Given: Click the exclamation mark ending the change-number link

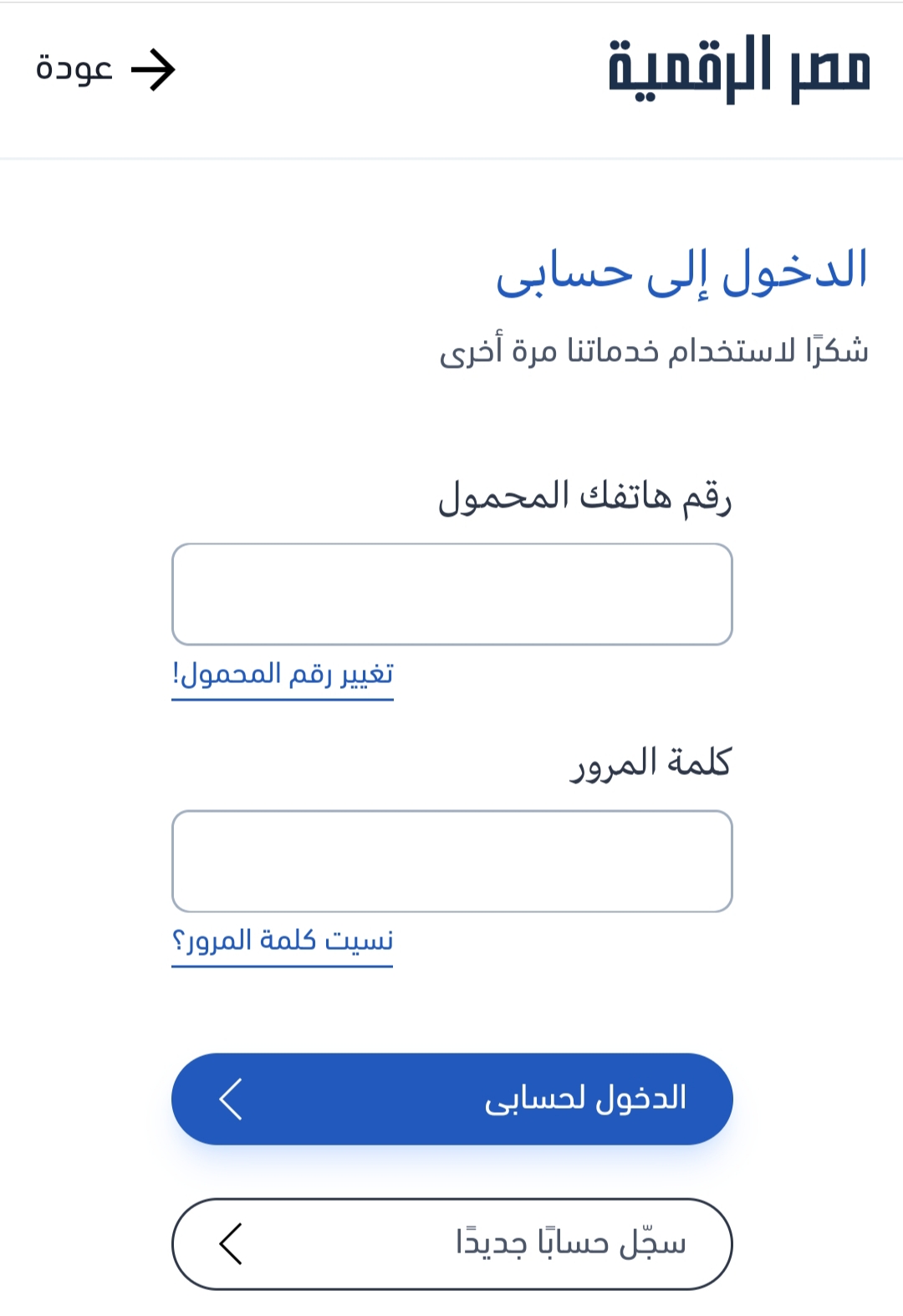Looking at the screenshot, I should click(176, 674).
